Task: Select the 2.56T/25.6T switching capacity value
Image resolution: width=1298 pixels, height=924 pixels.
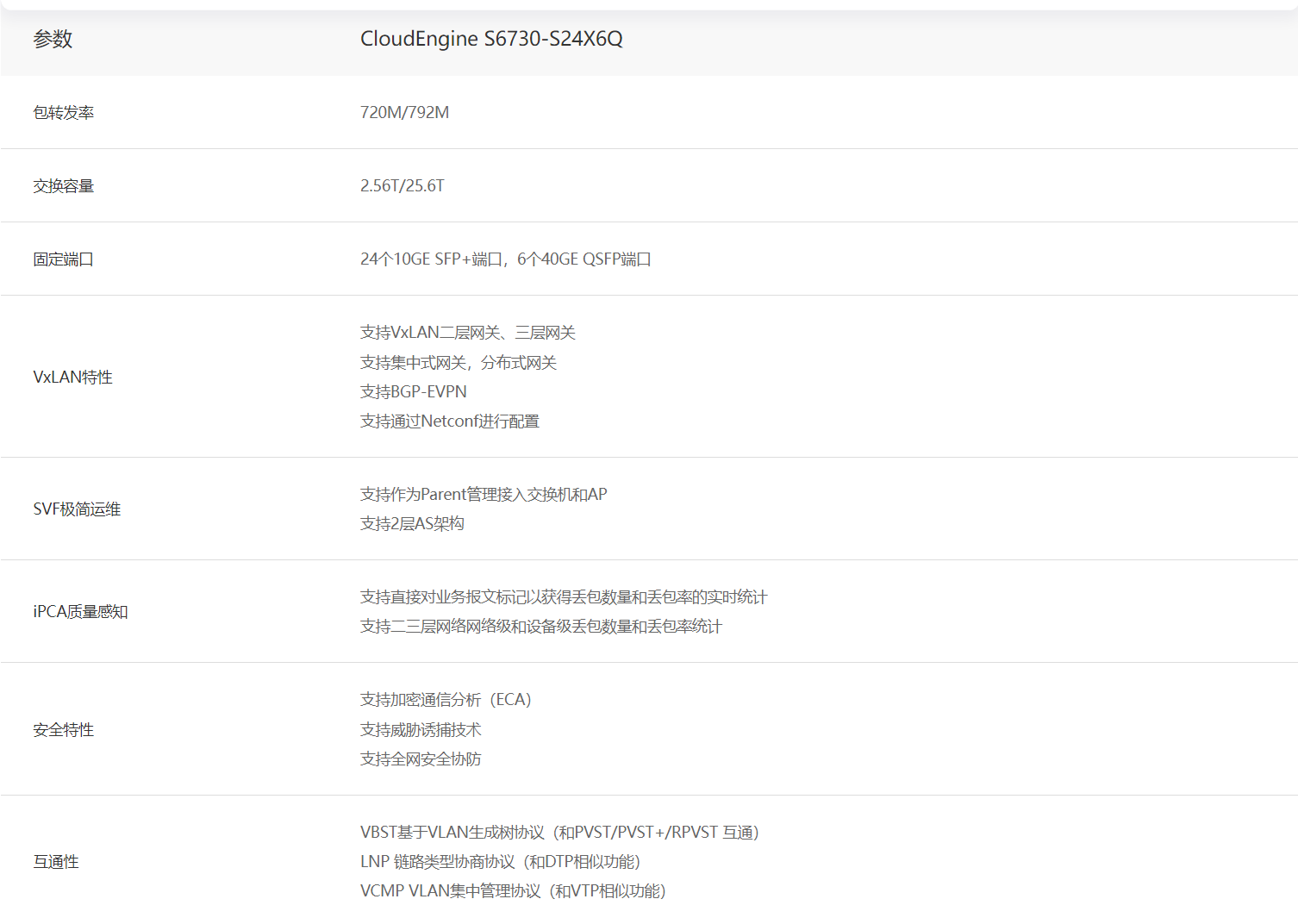Action: coord(402,186)
